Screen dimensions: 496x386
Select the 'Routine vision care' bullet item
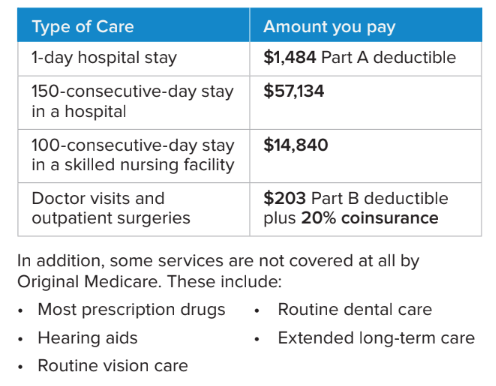(113, 366)
